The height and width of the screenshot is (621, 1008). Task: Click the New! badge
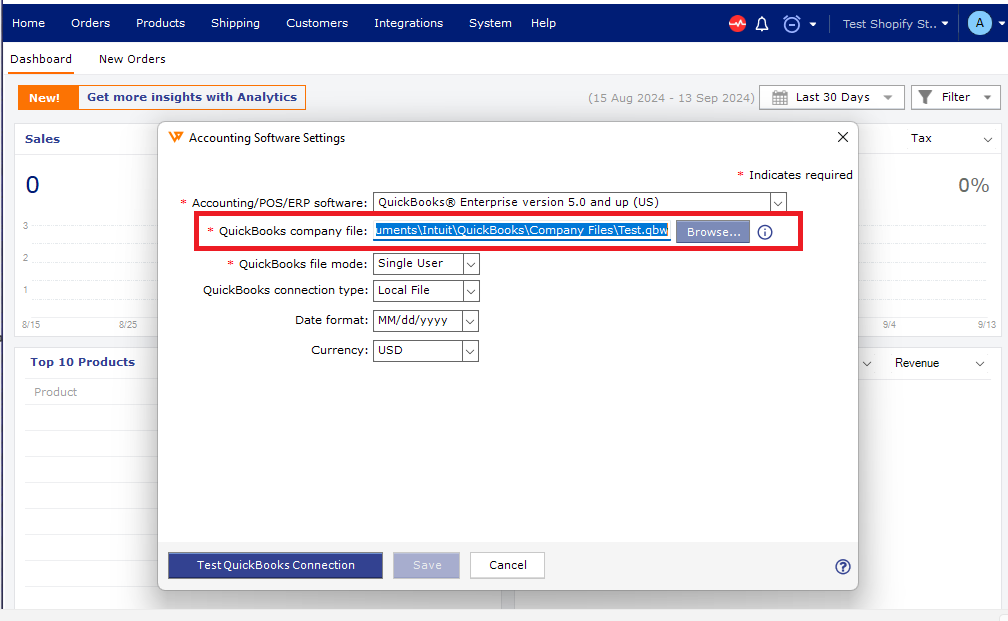pos(48,98)
